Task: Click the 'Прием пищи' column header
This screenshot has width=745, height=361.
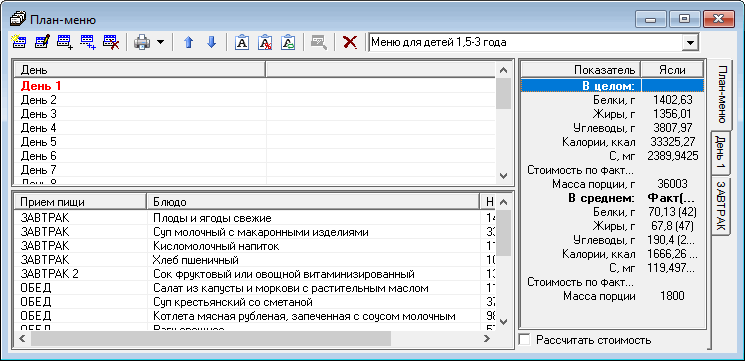Action: point(80,202)
